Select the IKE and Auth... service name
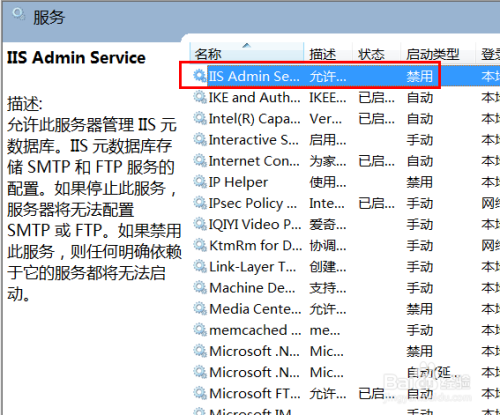 254,97
